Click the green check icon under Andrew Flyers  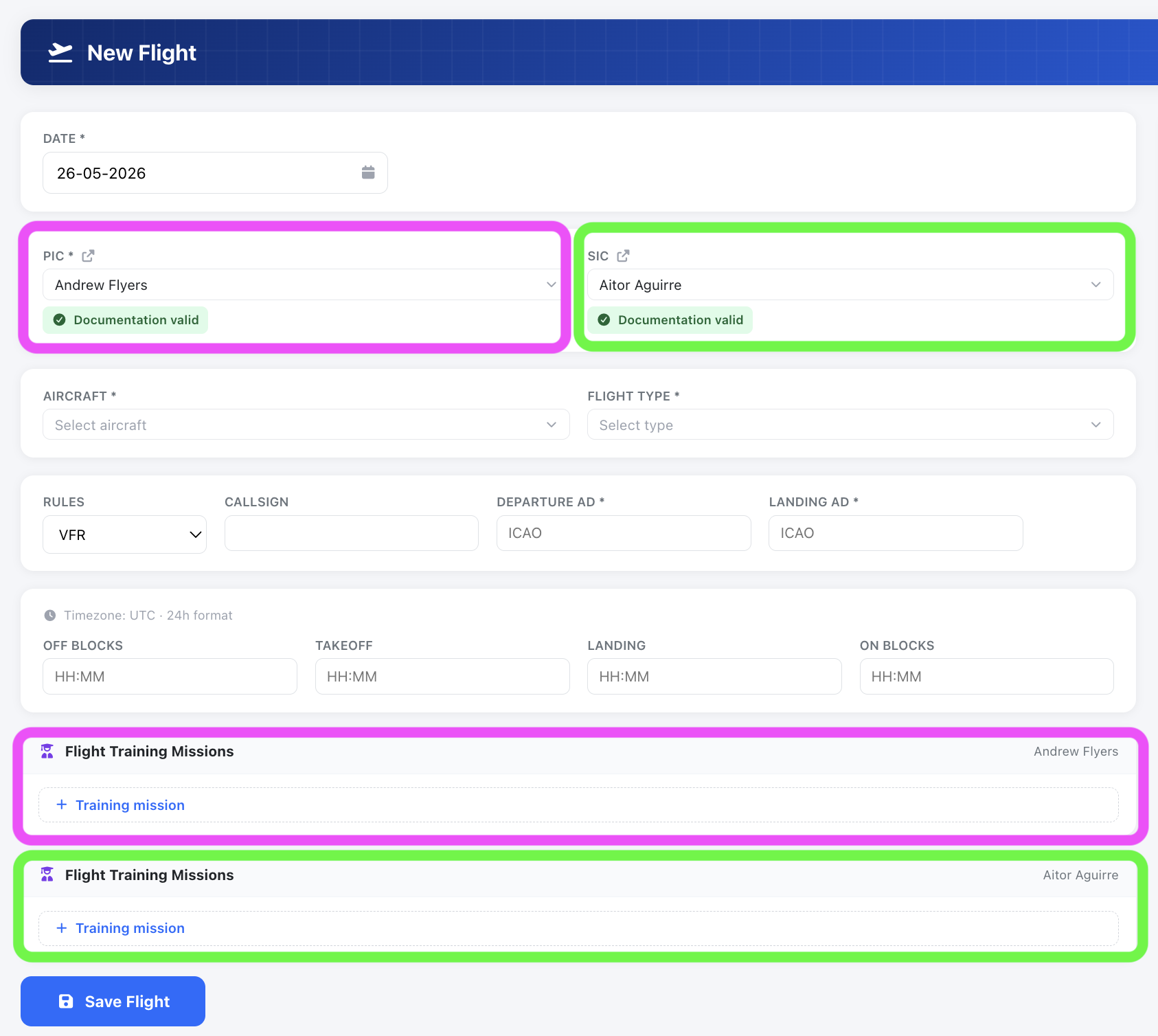(x=60, y=319)
